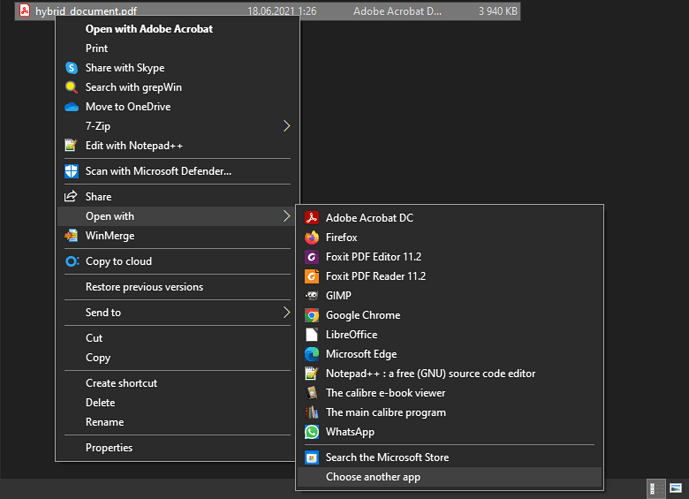The height and width of the screenshot is (499, 689).
Task: Expand the Open with submenu arrow
Action: click(x=286, y=216)
